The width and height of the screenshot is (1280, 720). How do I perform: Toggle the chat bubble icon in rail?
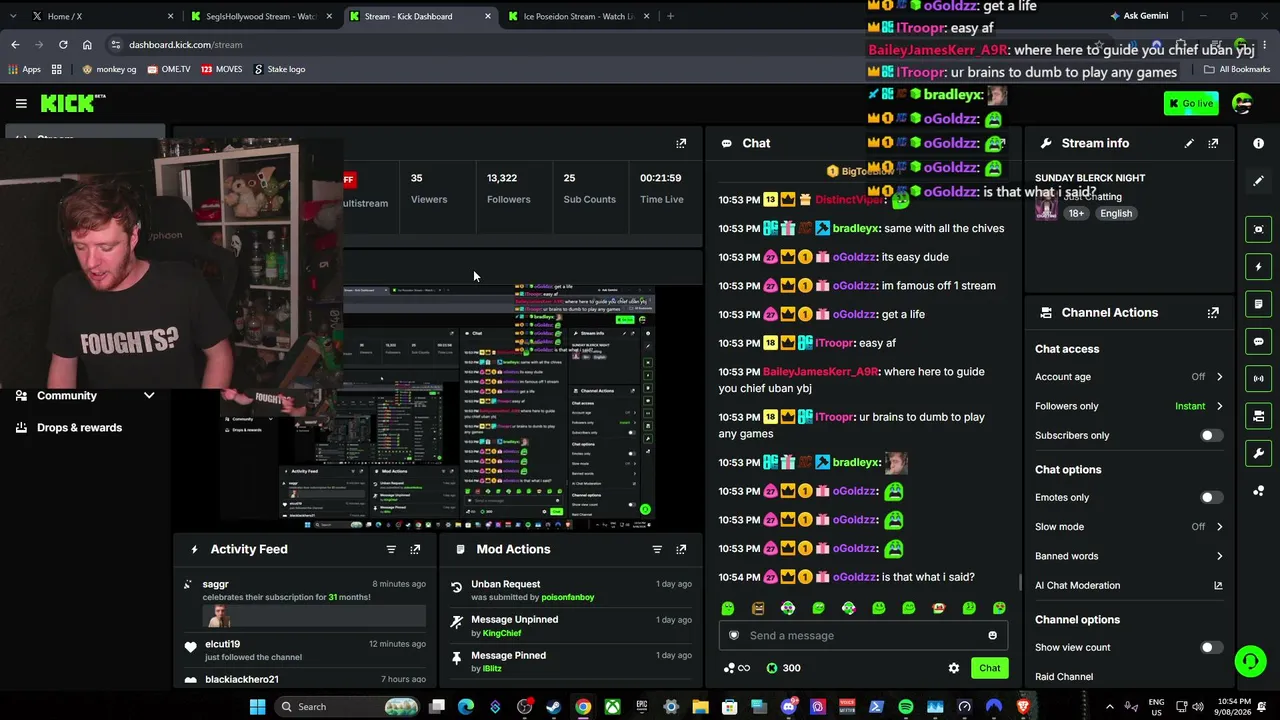click(1259, 341)
